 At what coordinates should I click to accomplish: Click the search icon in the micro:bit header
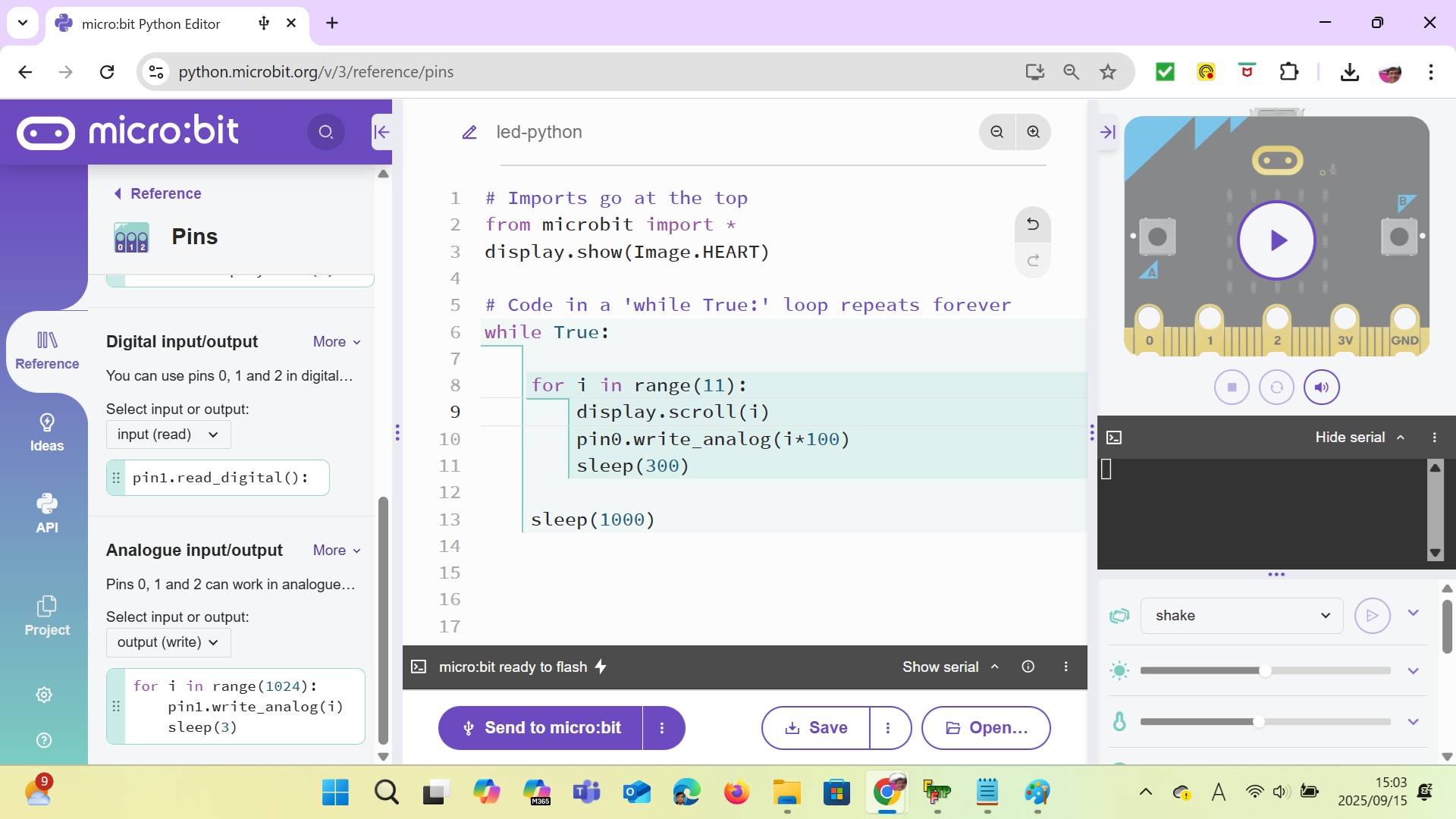click(x=326, y=132)
